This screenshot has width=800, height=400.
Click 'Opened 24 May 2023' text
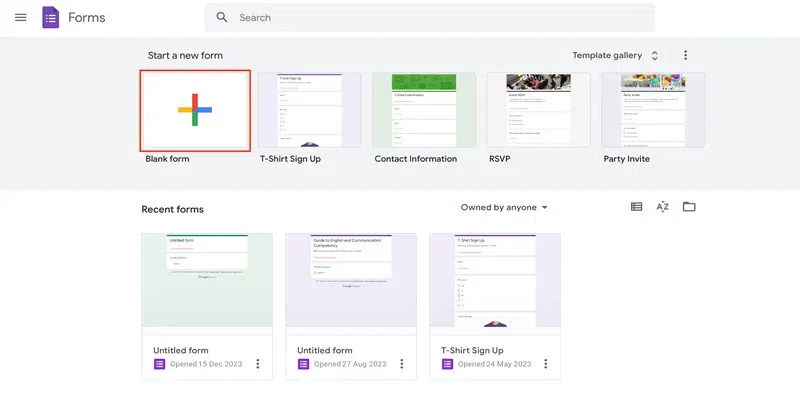[x=494, y=364]
